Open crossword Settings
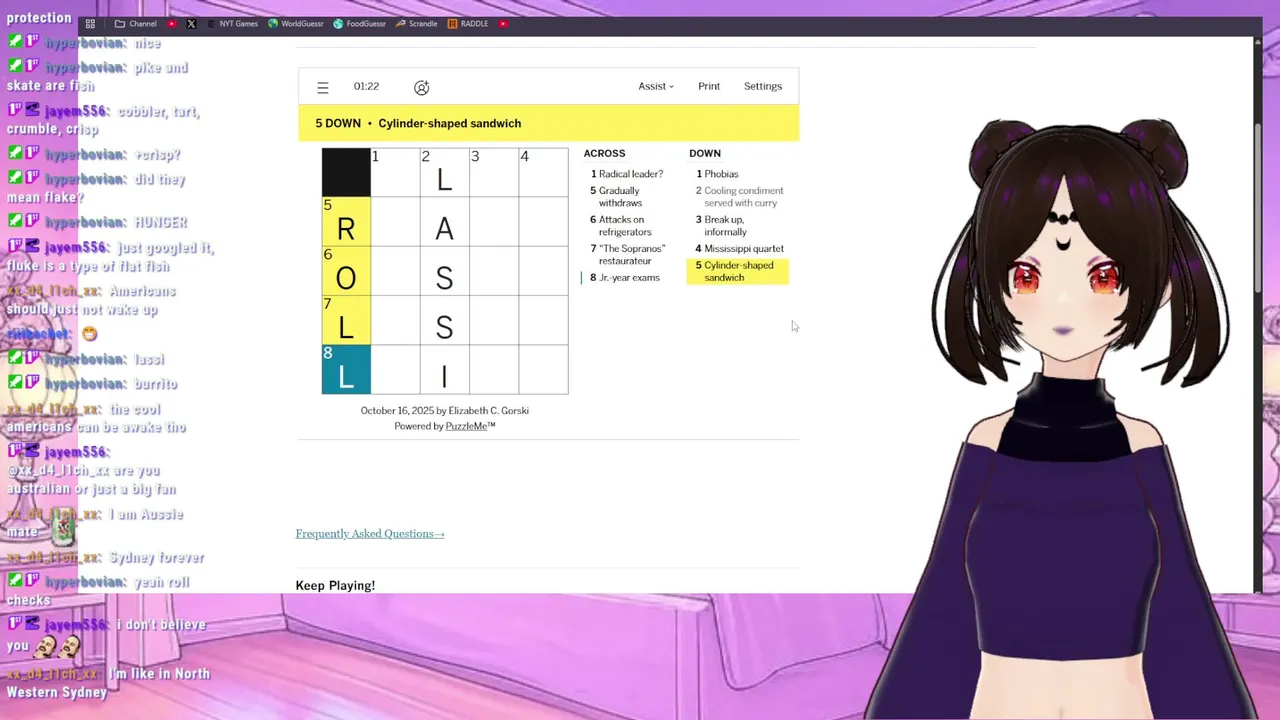 click(763, 86)
